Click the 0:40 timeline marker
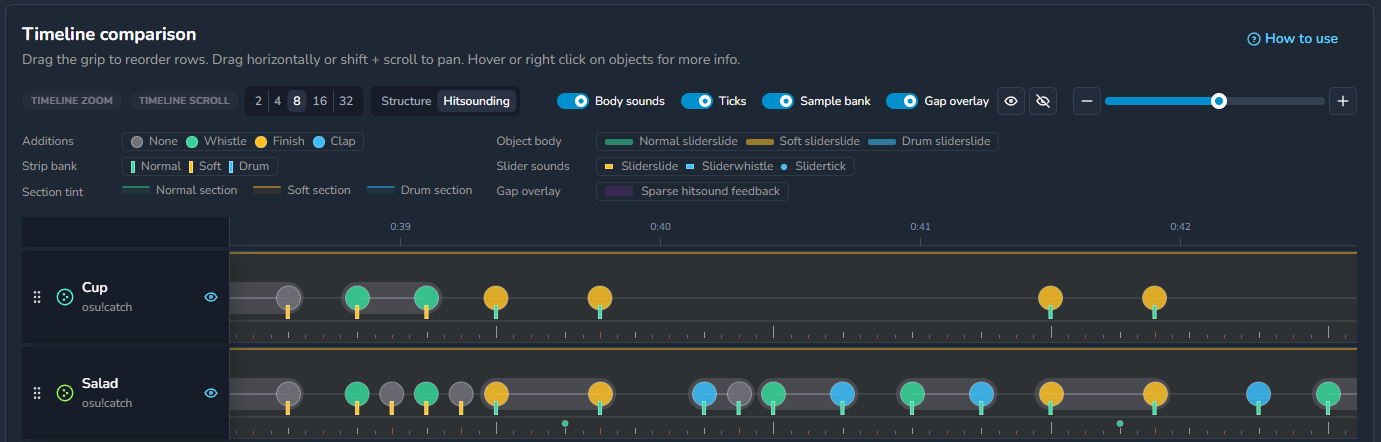 [660, 227]
